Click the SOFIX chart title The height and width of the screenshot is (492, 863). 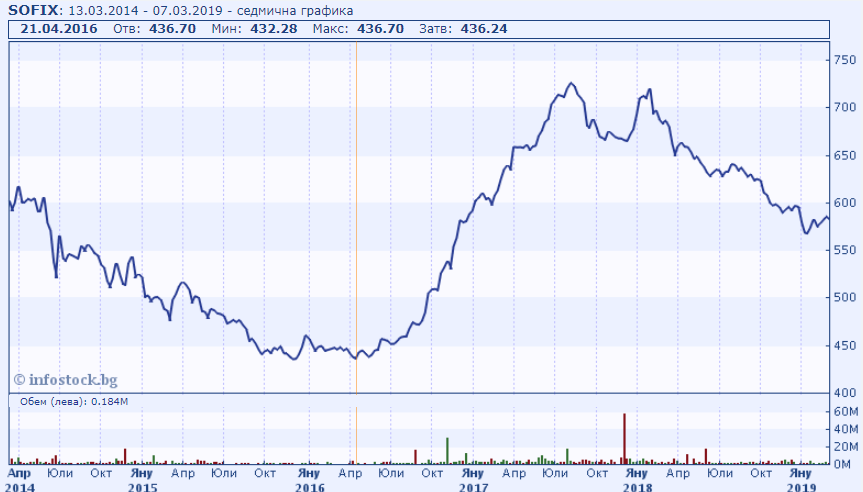point(35,10)
